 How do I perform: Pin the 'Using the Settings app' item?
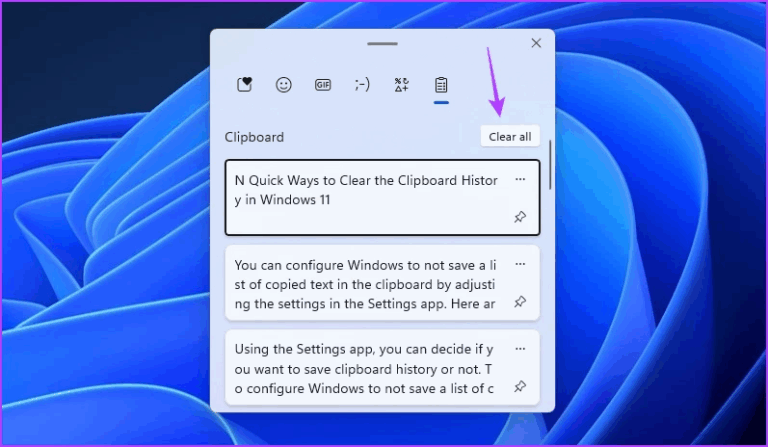click(520, 386)
